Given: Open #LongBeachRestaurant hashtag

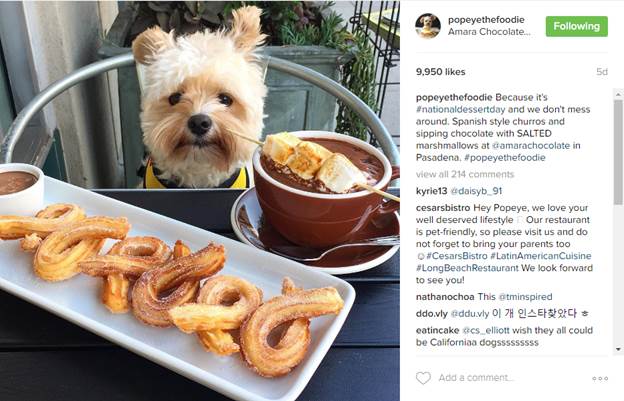Looking at the screenshot, I should pyautogui.click(x=467, y=268).
